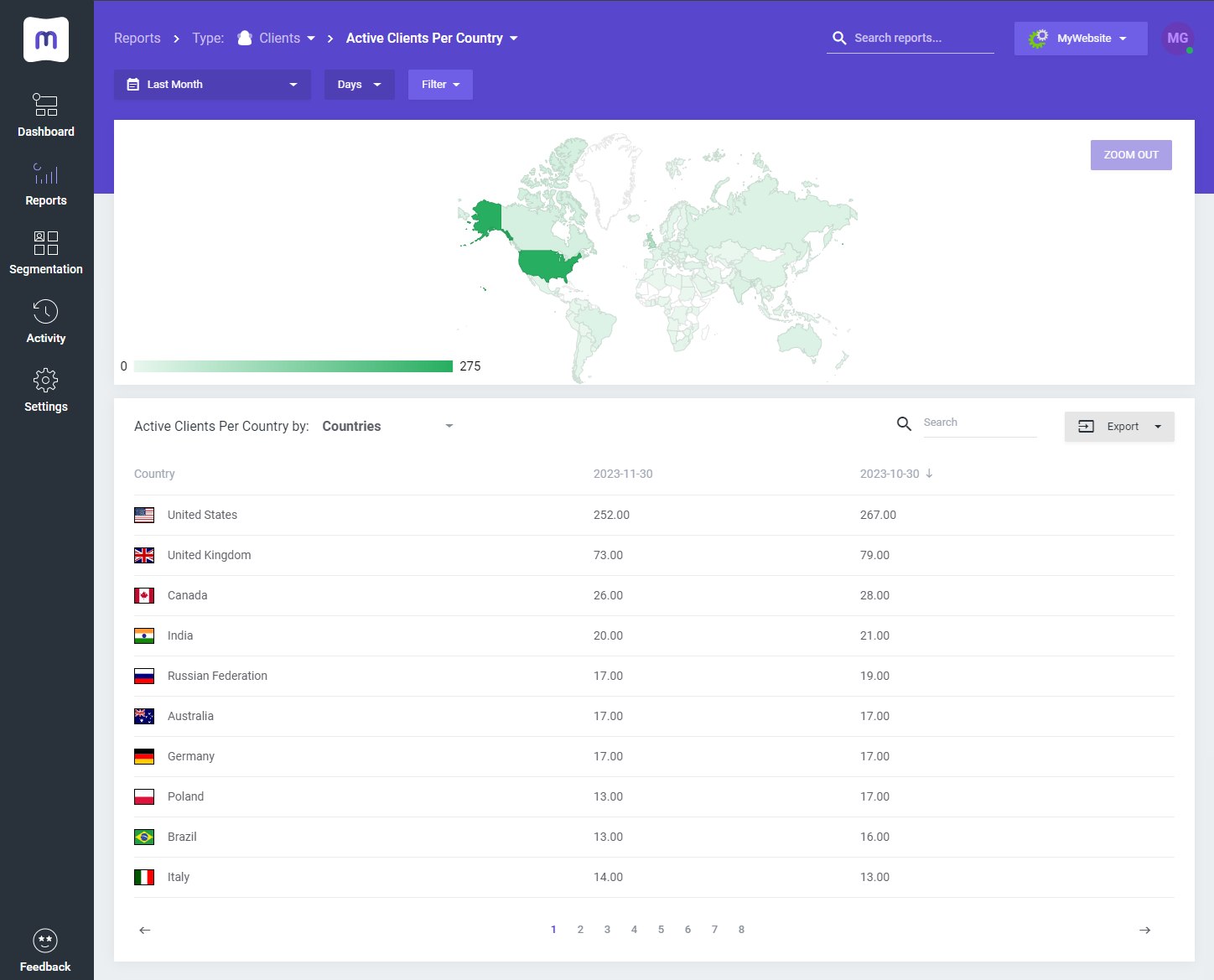The width and height of the screenshot is (1214, 980).
Task: Open the Dashboard section
Action: pos(46,115)
